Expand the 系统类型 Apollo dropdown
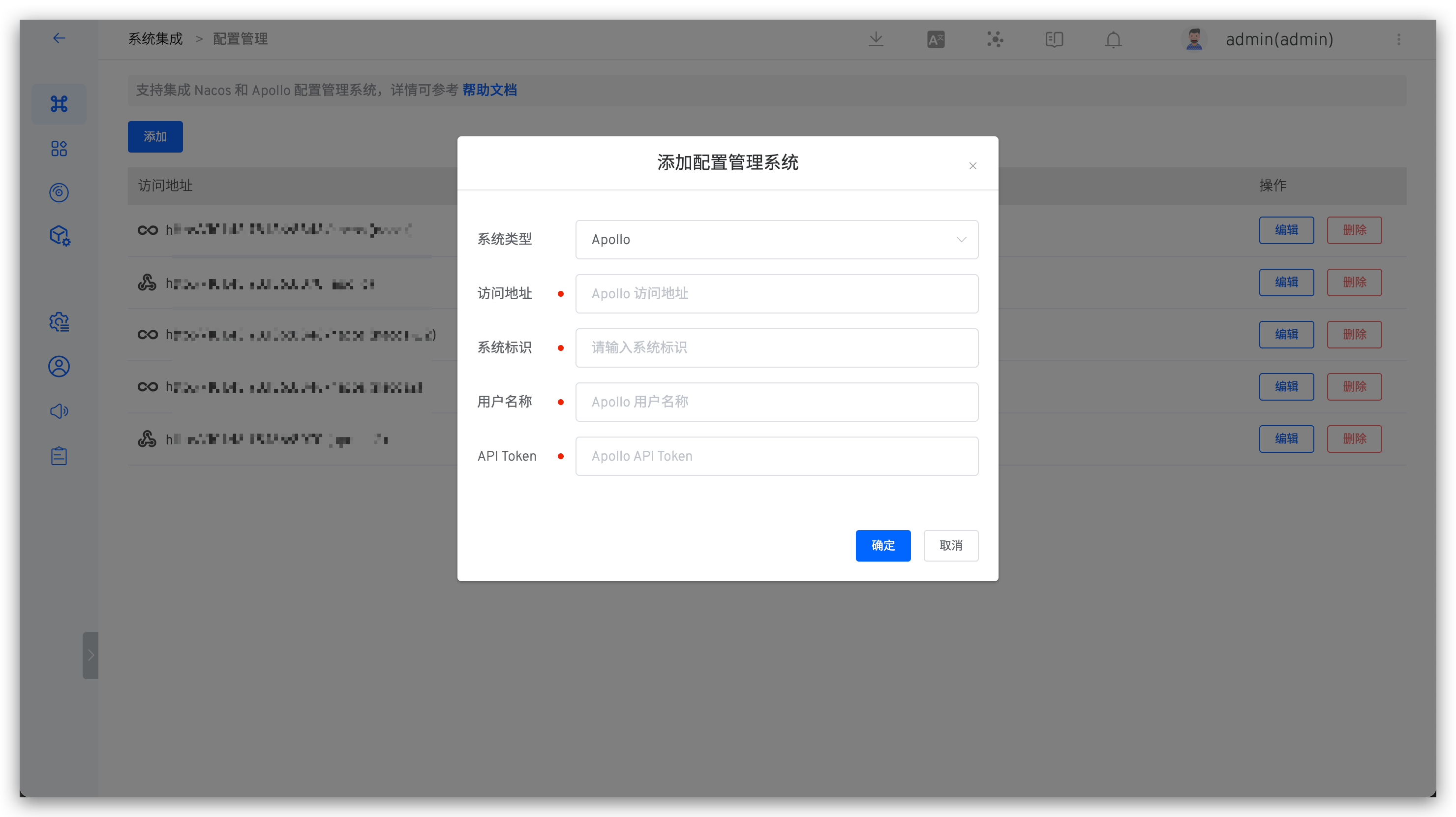Screen dimensions: 1456x817 coord(776,240)
